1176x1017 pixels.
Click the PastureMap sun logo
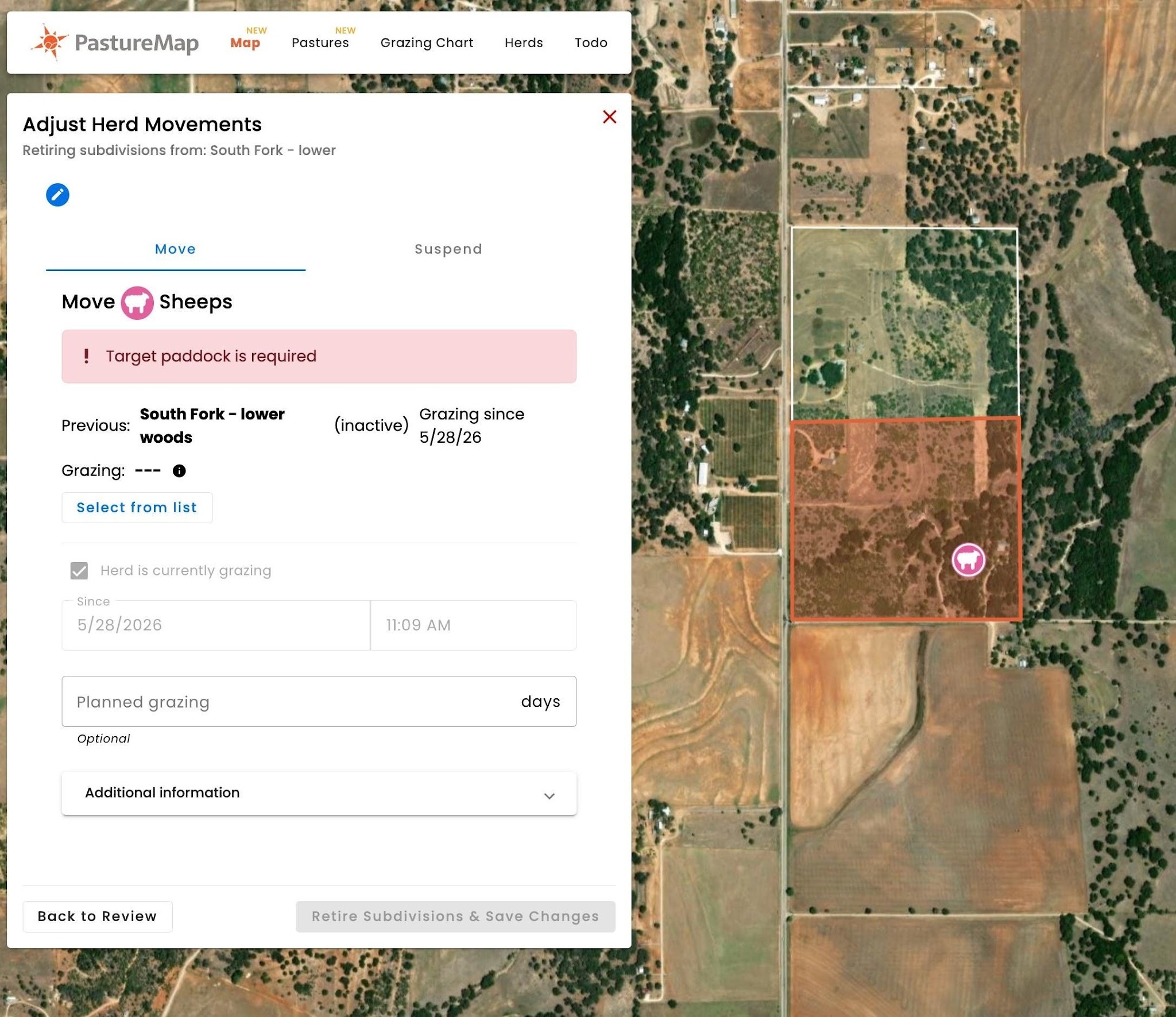pos(50,42)
